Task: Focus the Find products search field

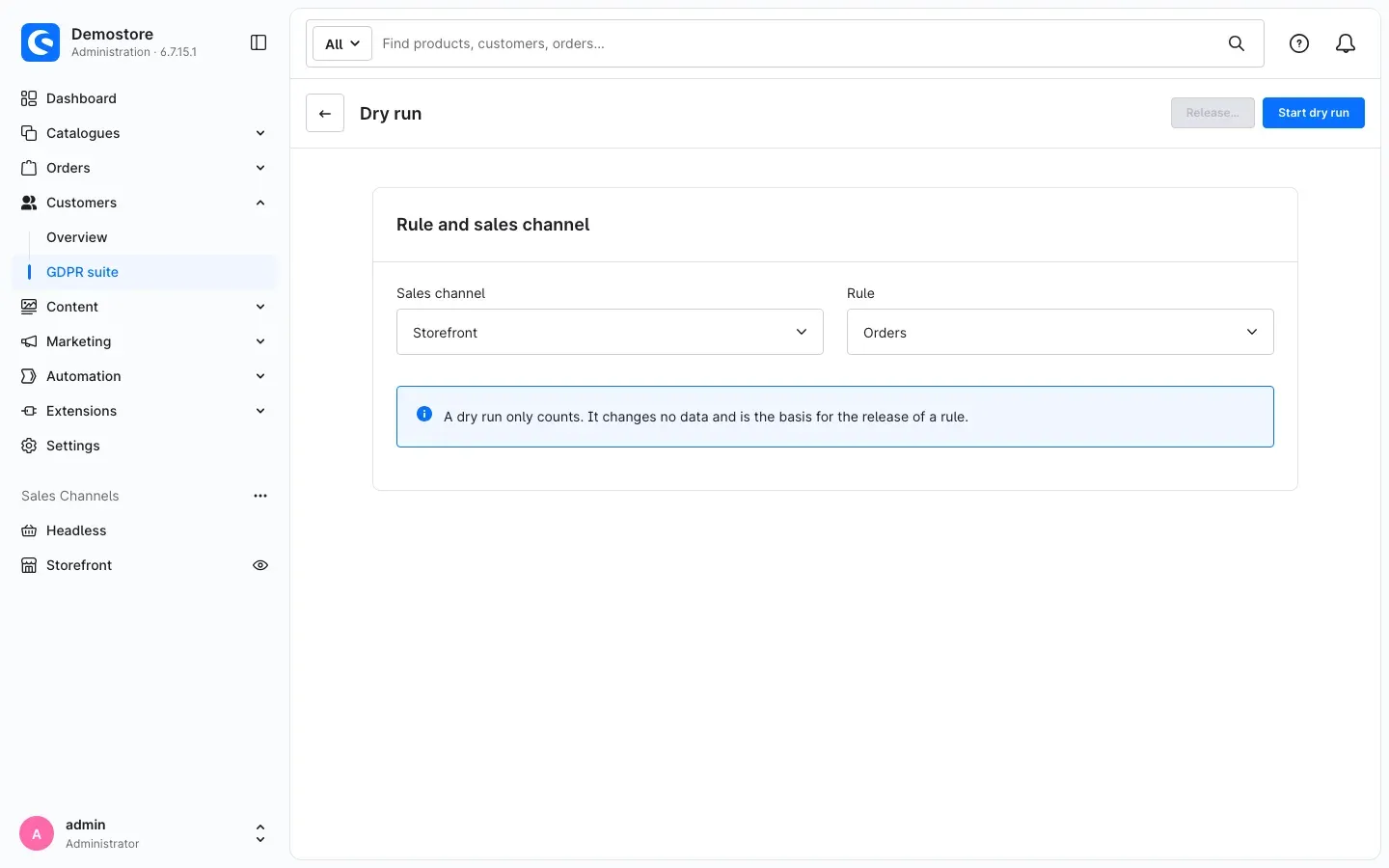Action: click(x=799, y=43)
